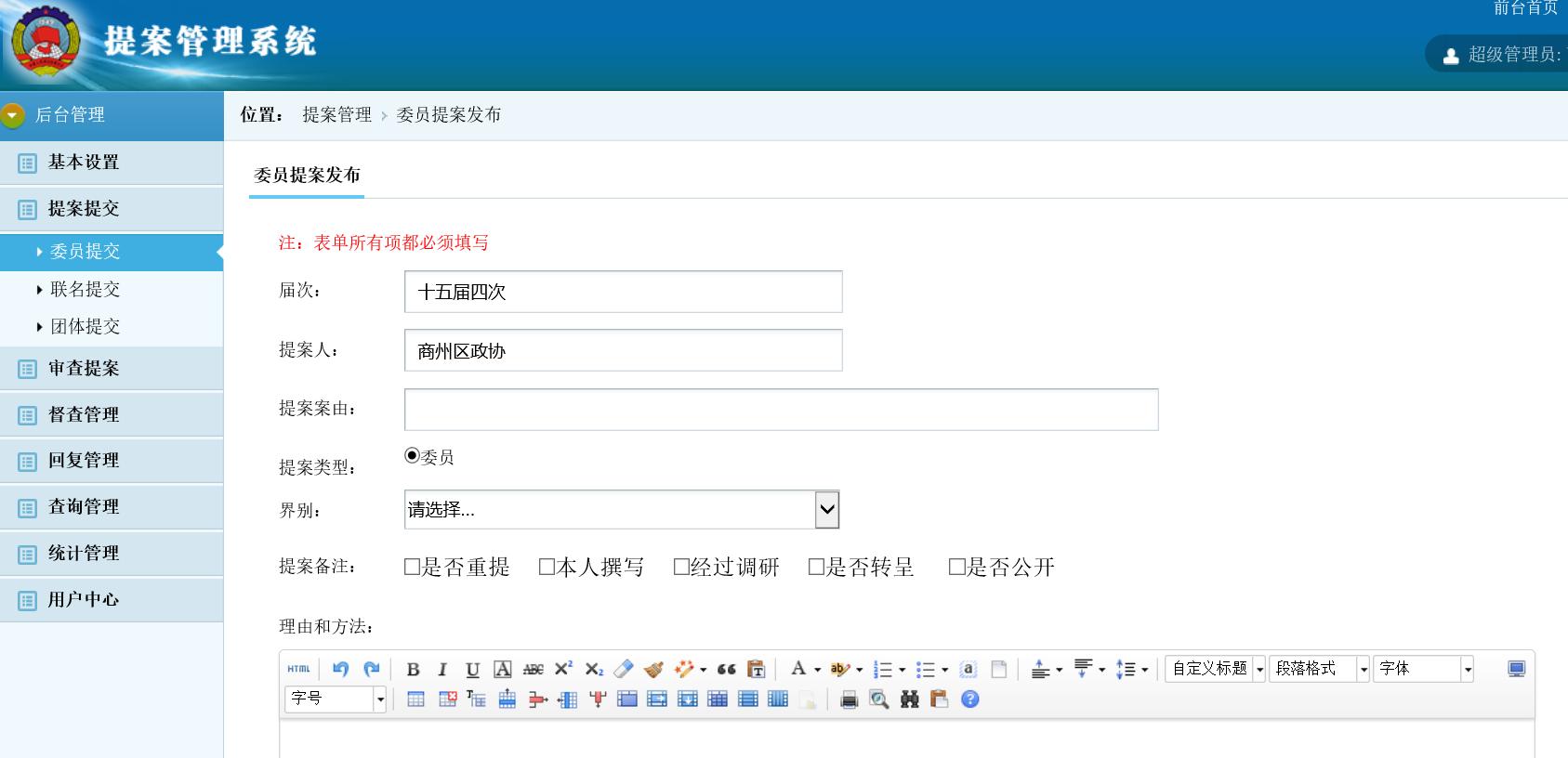Viewport: 1568px width, 758px height.
Task: Check the 是否转呈 checkbox
Action: 817,567
